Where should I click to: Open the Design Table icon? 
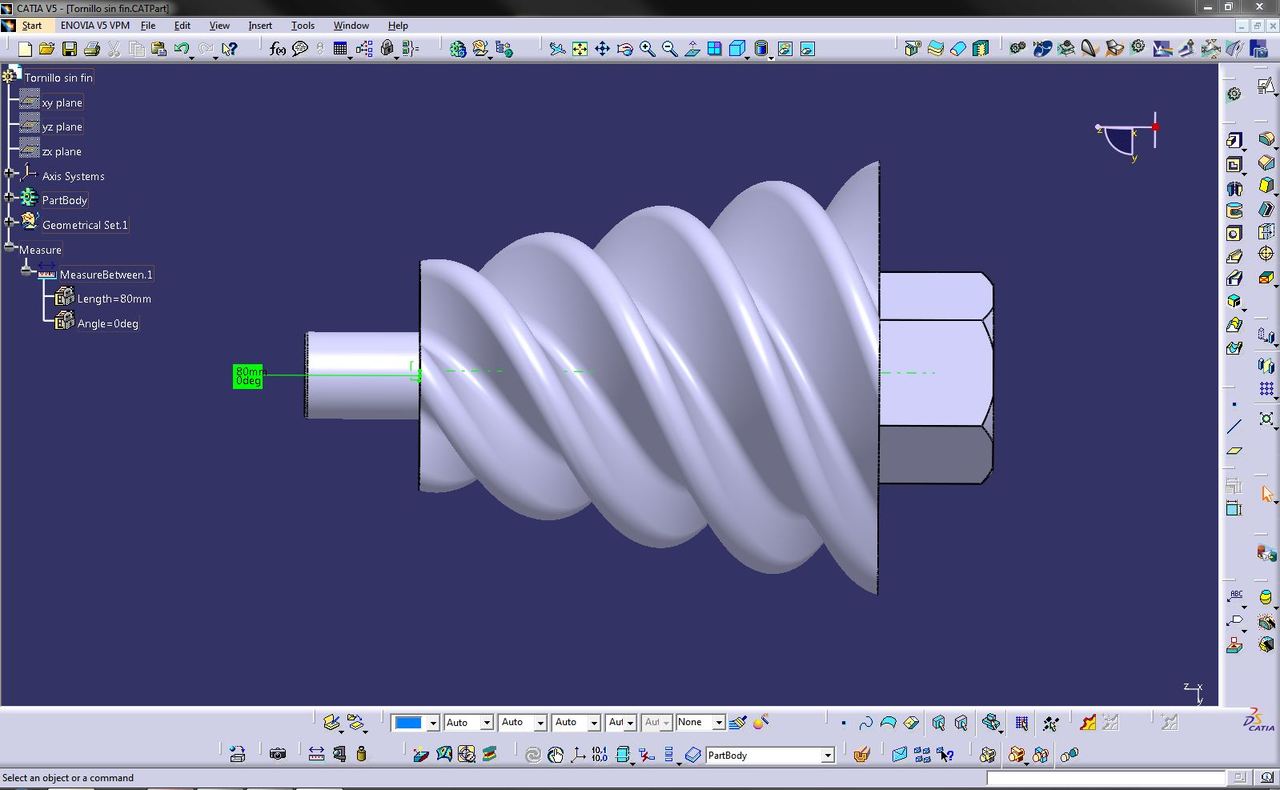(x=340, y=48)
